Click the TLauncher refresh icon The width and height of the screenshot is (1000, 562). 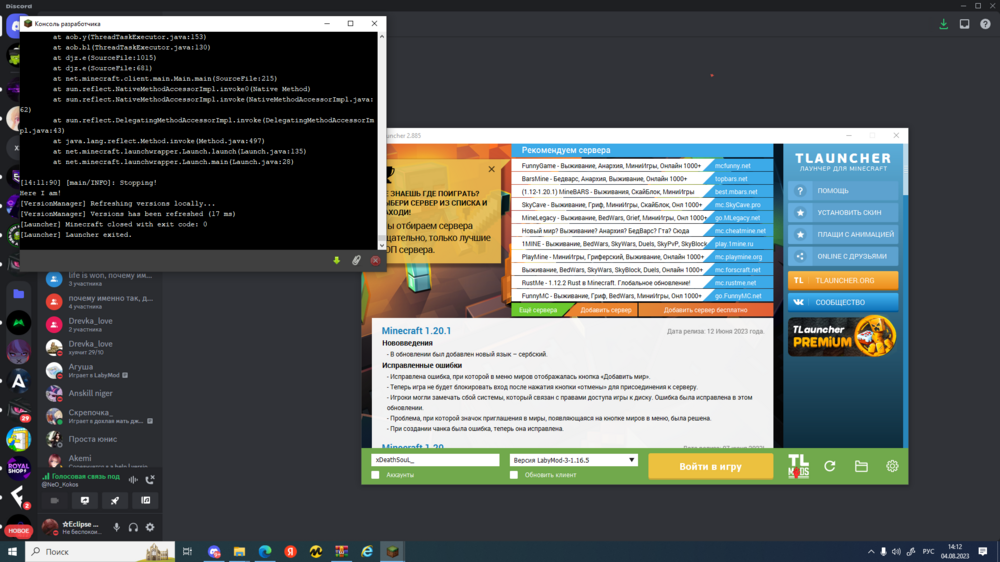[830, 466]
